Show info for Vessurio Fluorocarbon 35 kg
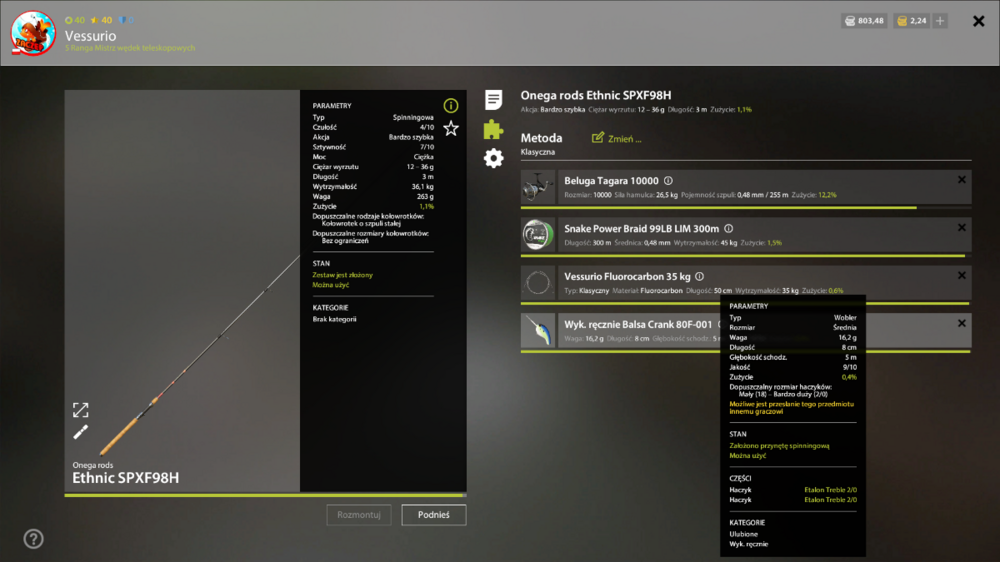The image size is (1000, 562). point(700,276)
